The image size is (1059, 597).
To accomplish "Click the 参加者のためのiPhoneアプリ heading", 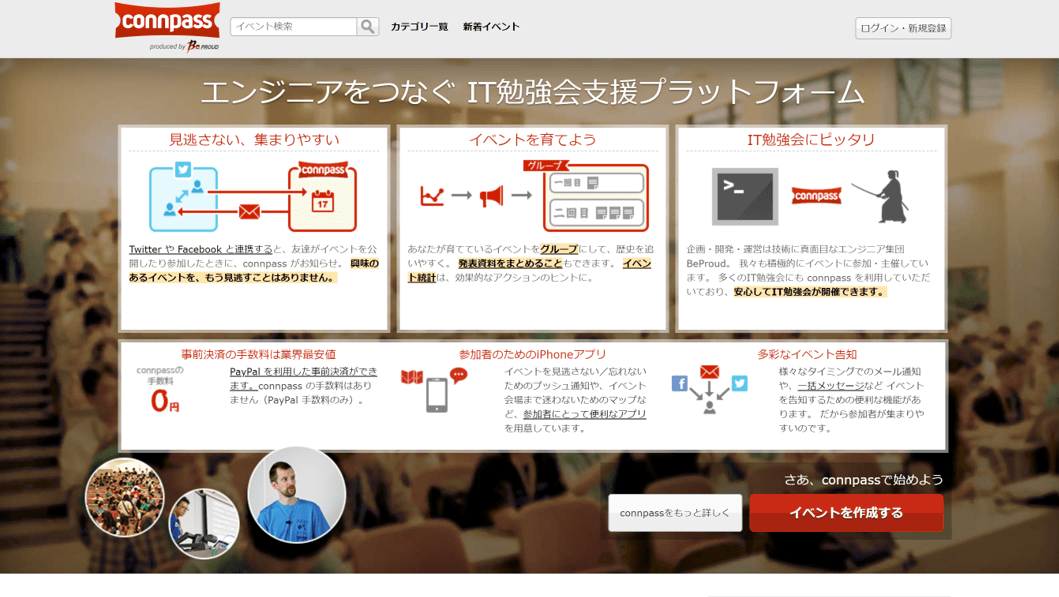I will [x=532, y=354].
